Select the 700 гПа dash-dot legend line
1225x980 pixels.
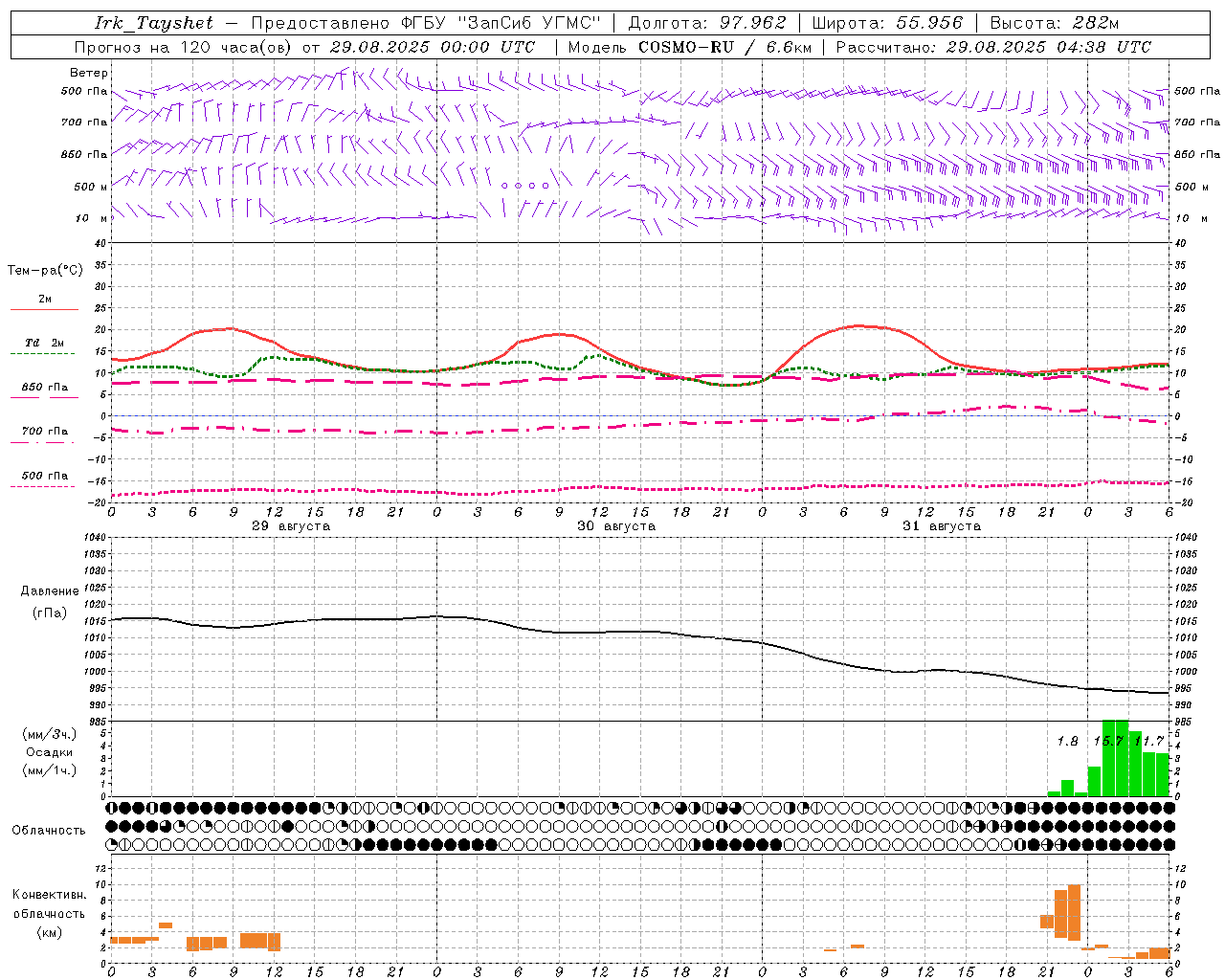coord(43,443)
